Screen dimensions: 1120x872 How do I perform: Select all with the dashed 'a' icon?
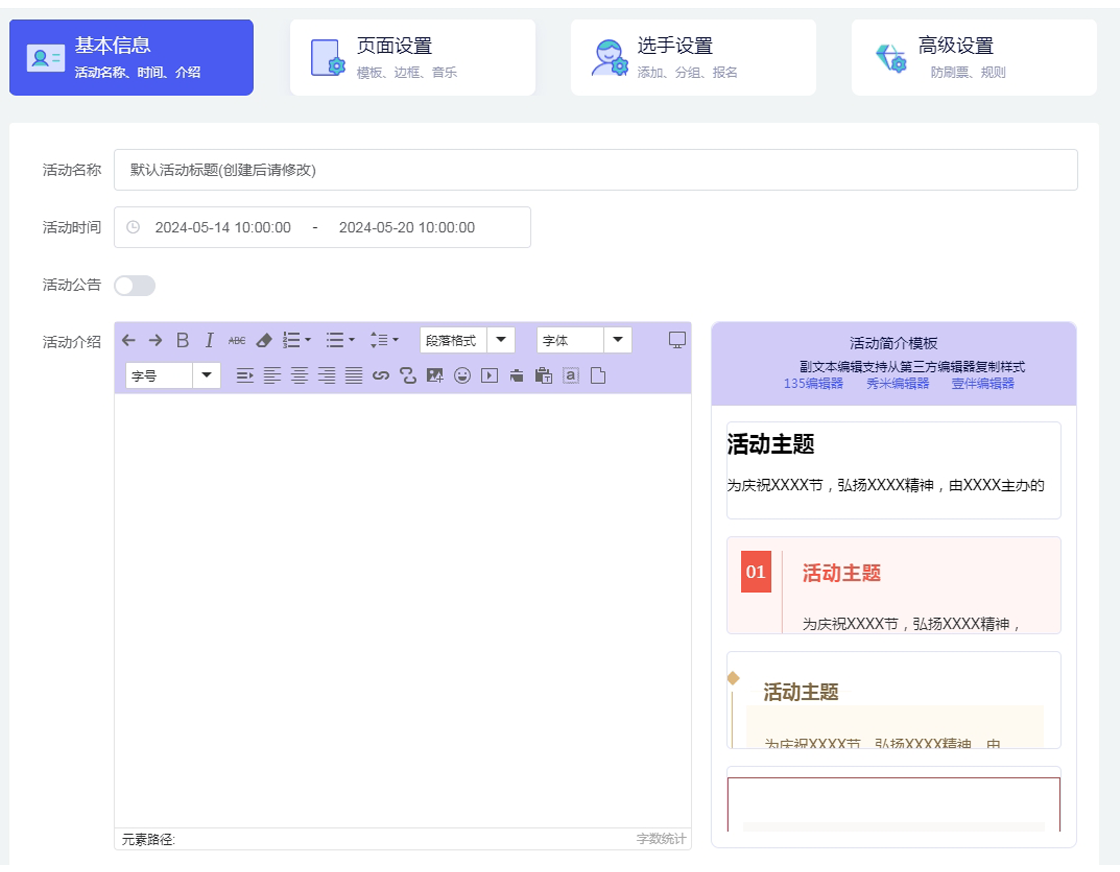pyautogui.click(x=571, y=376)
